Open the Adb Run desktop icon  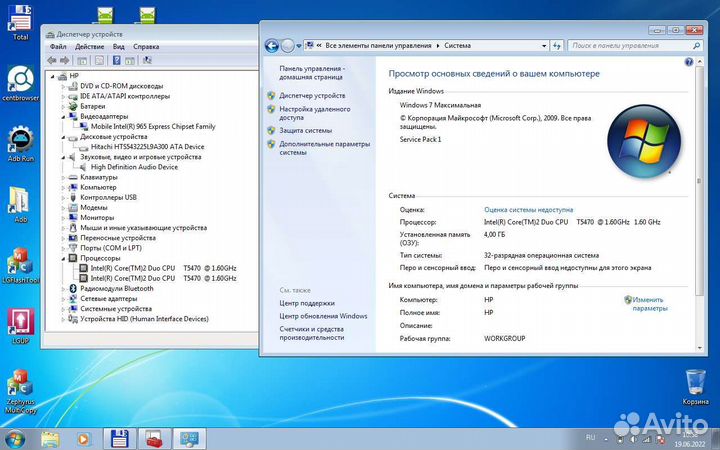click(20, 143)
